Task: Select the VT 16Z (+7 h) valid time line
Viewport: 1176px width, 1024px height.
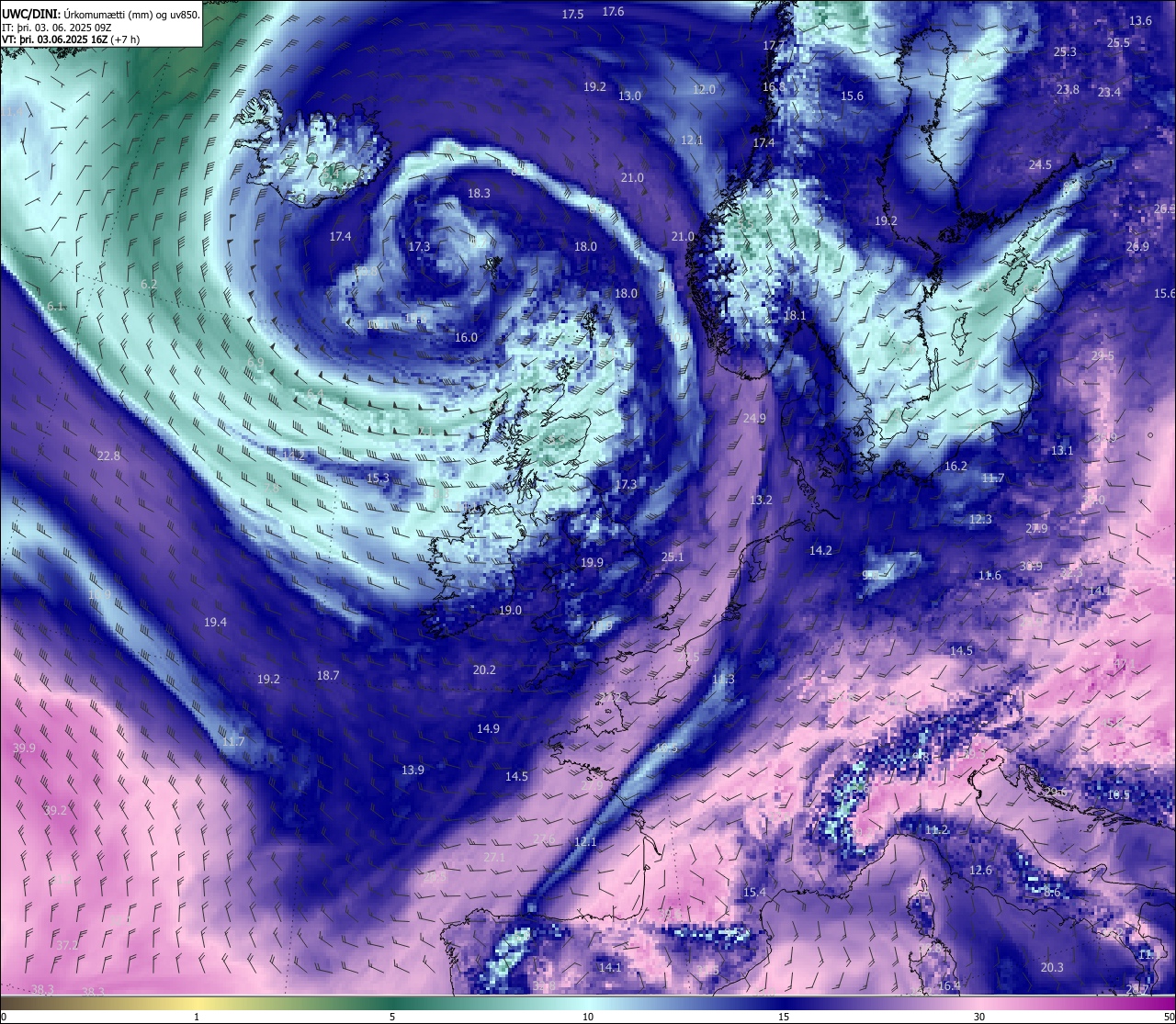Action: coord(72,39)
